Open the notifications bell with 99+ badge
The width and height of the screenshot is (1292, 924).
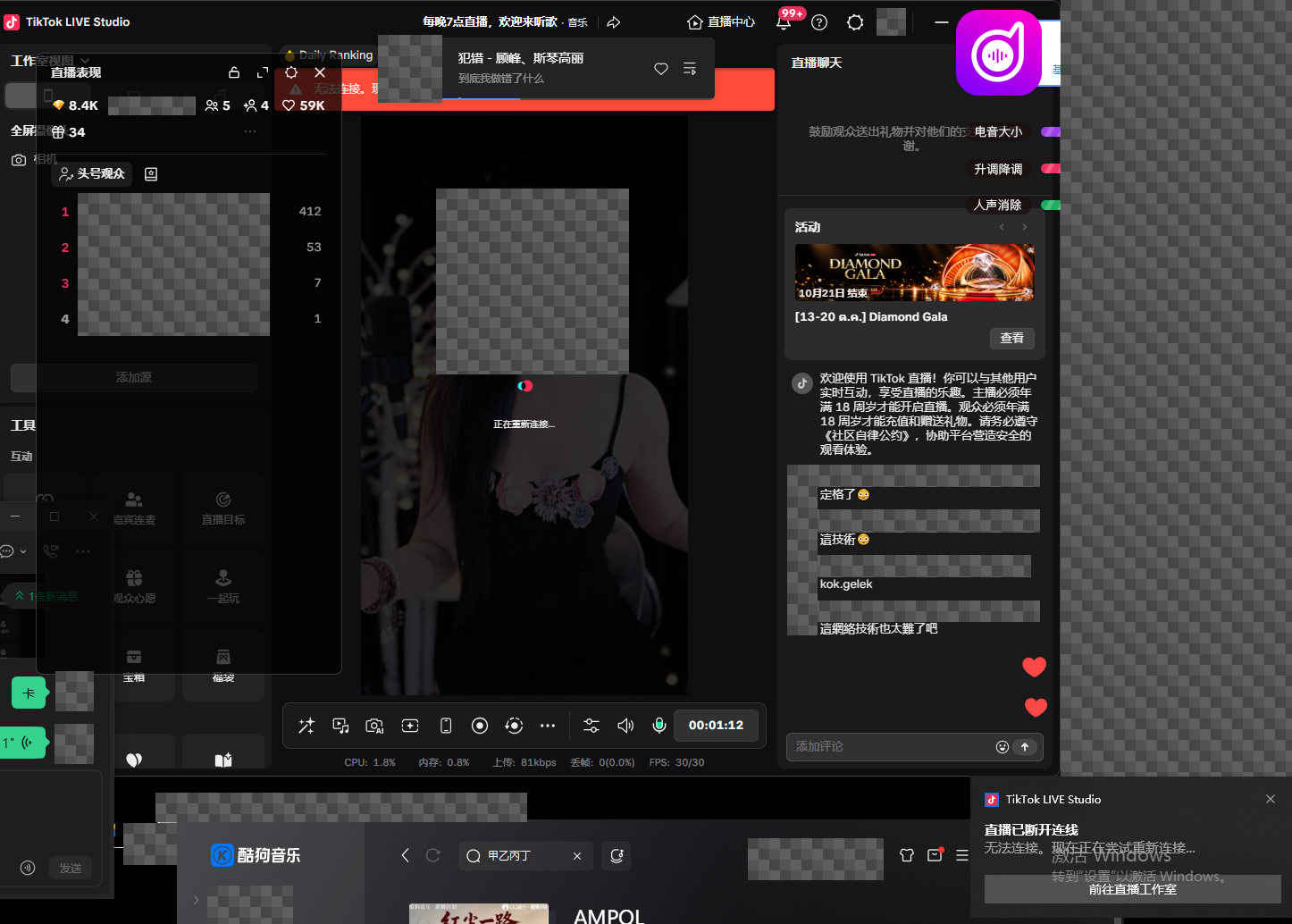[784, 21]
